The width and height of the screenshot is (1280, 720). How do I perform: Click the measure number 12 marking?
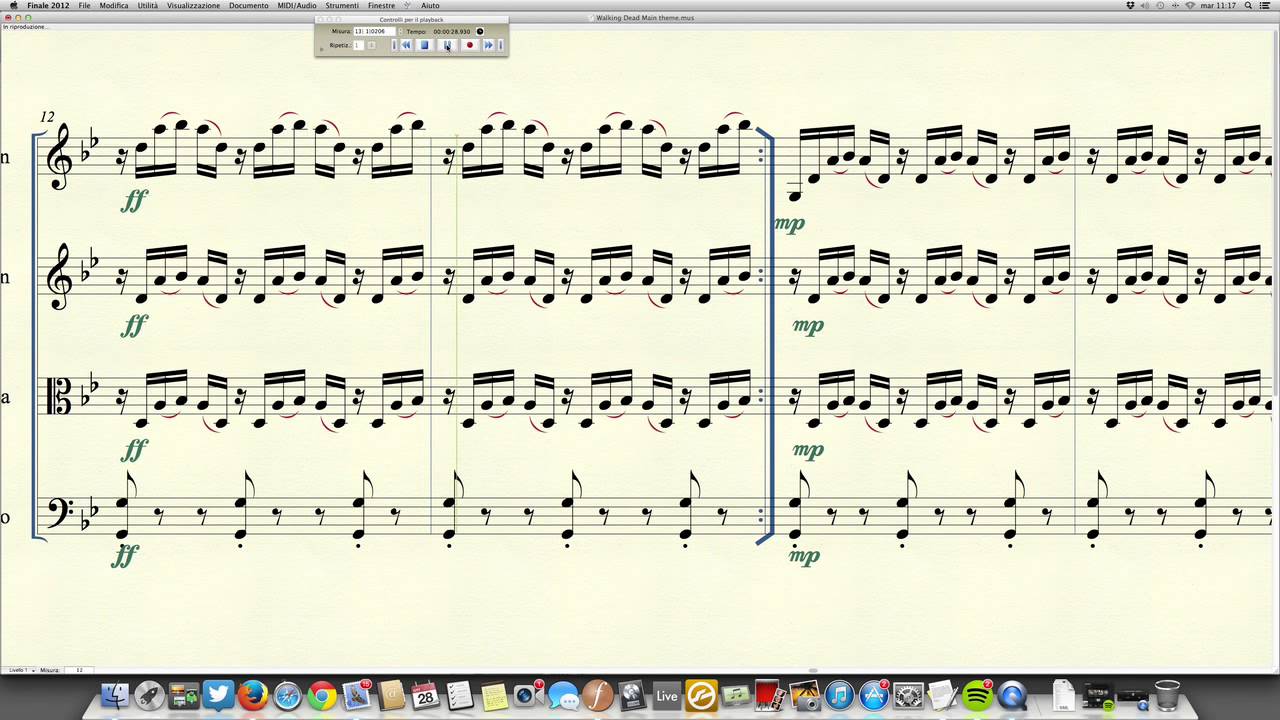tap(47, 117)
